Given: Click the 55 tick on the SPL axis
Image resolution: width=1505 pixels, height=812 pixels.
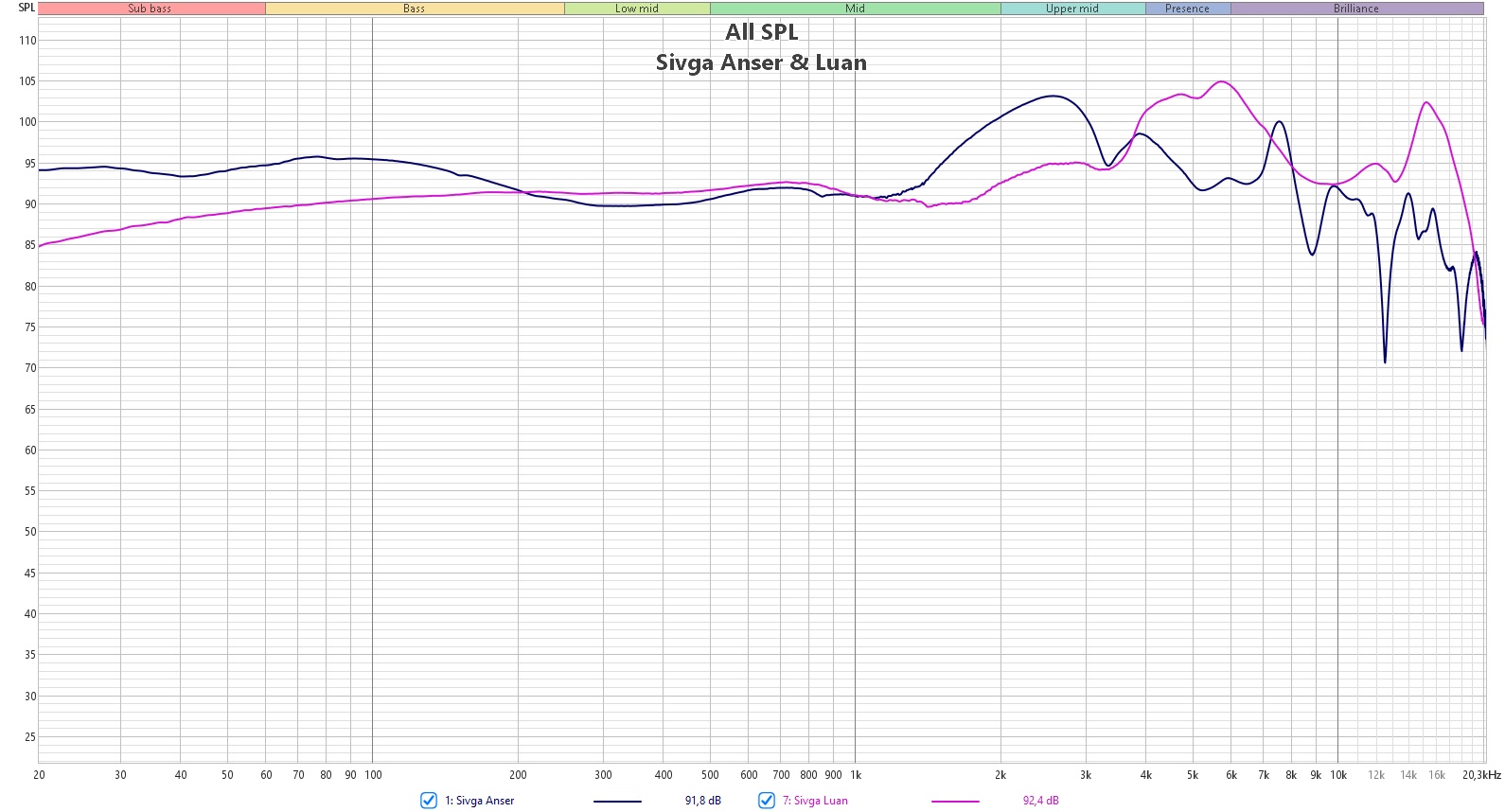Looking at the screenshot, I should tap(30, 491).
